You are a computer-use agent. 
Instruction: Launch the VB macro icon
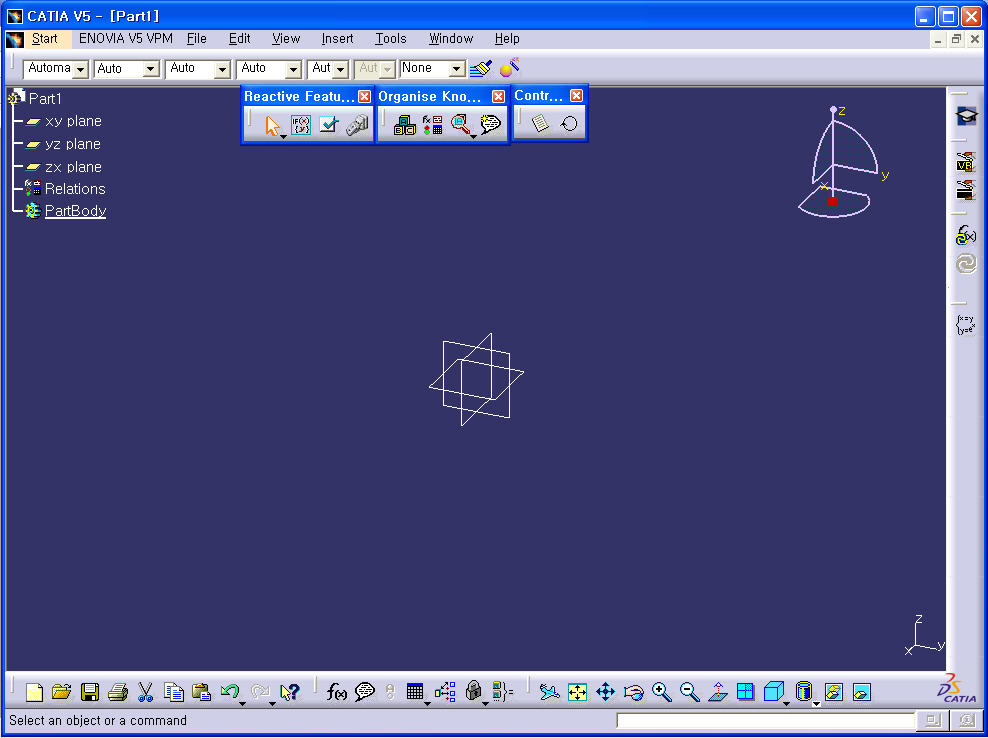[x=965, y=162]
